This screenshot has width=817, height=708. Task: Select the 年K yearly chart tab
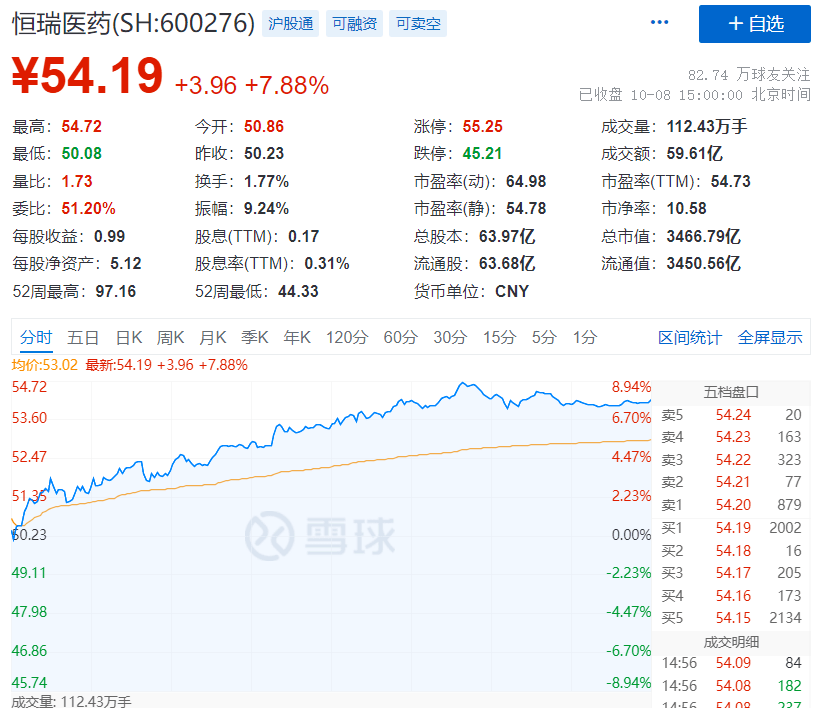click(x=296, y=338)
